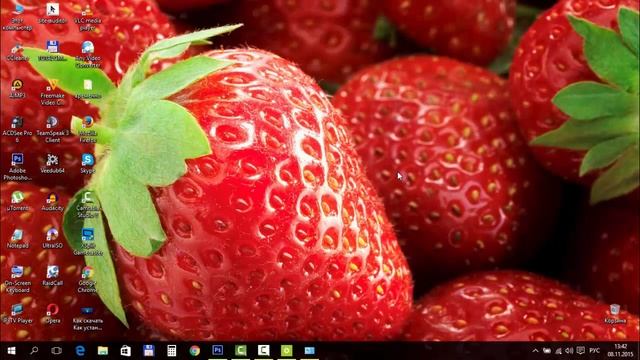This screenshot has height=360, width=640.
Task: Select the uTorrent desktop icon
Action: click(x=17, y=202)
